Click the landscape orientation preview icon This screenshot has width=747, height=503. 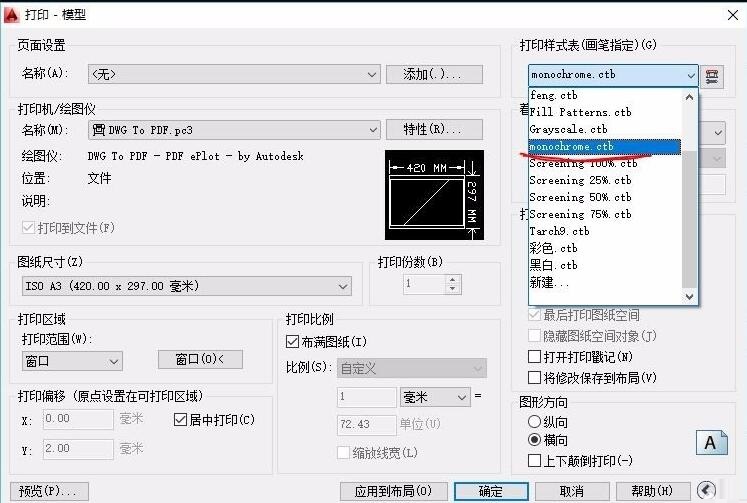pyautogui.click(x=711, y=443)
